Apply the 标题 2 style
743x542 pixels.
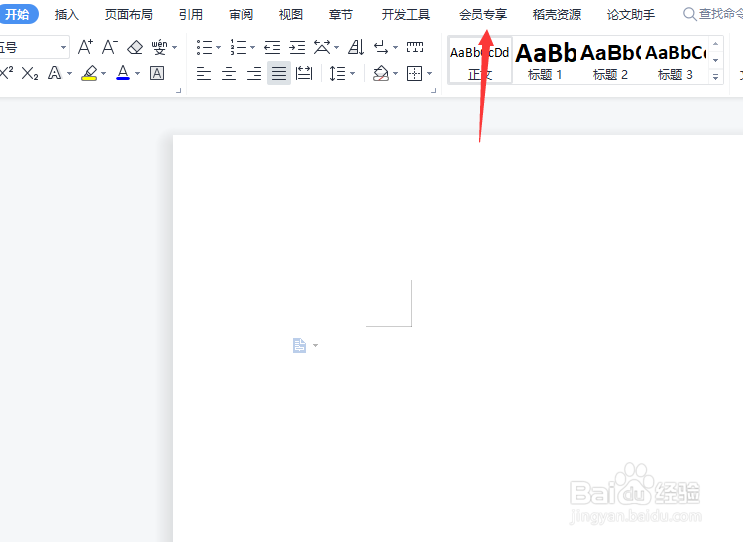point(610,61)
